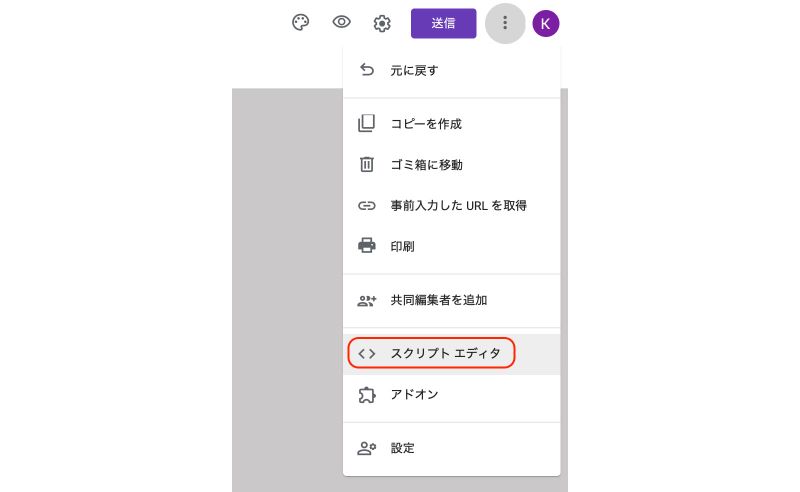This screenshot has height=492, width=800.
Task: Choose アドオン menu entry
Action: 452,395
